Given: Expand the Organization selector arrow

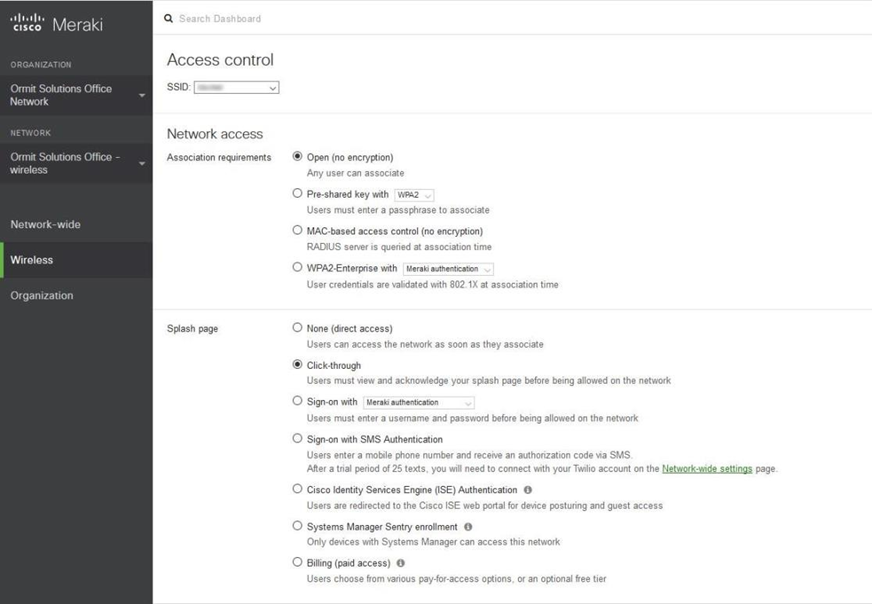Looking at the screenshot, I should 142,95.
